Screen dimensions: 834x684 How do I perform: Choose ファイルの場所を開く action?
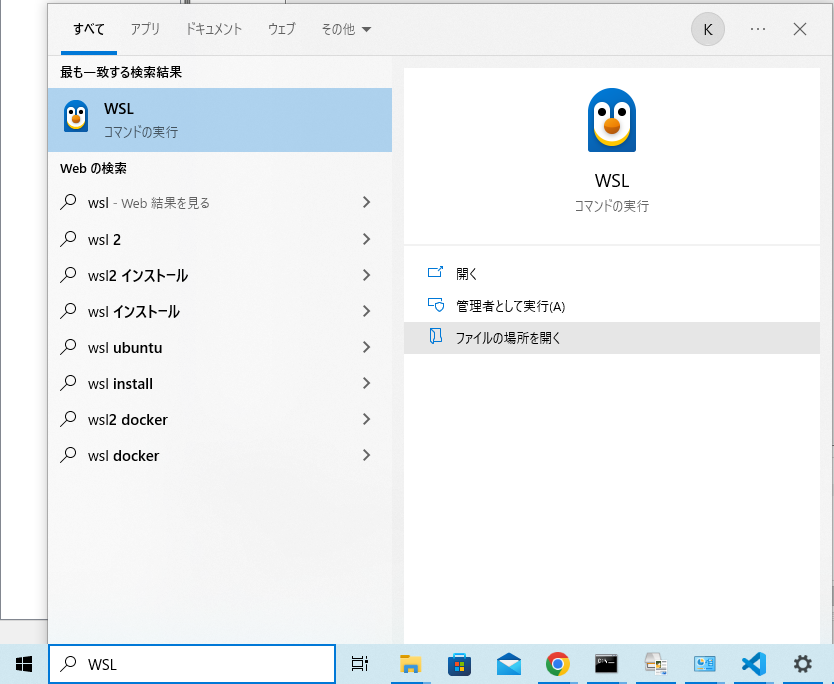point(612,338)
